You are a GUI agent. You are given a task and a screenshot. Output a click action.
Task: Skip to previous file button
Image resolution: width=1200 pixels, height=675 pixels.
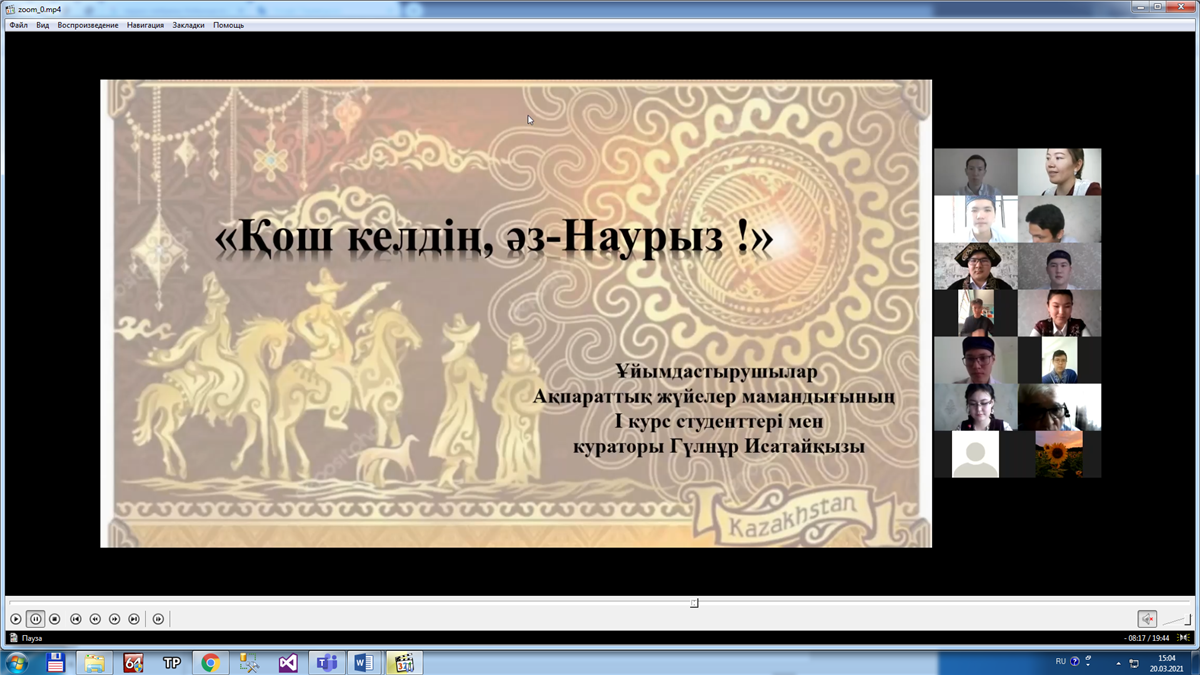(x=75, y=619)
